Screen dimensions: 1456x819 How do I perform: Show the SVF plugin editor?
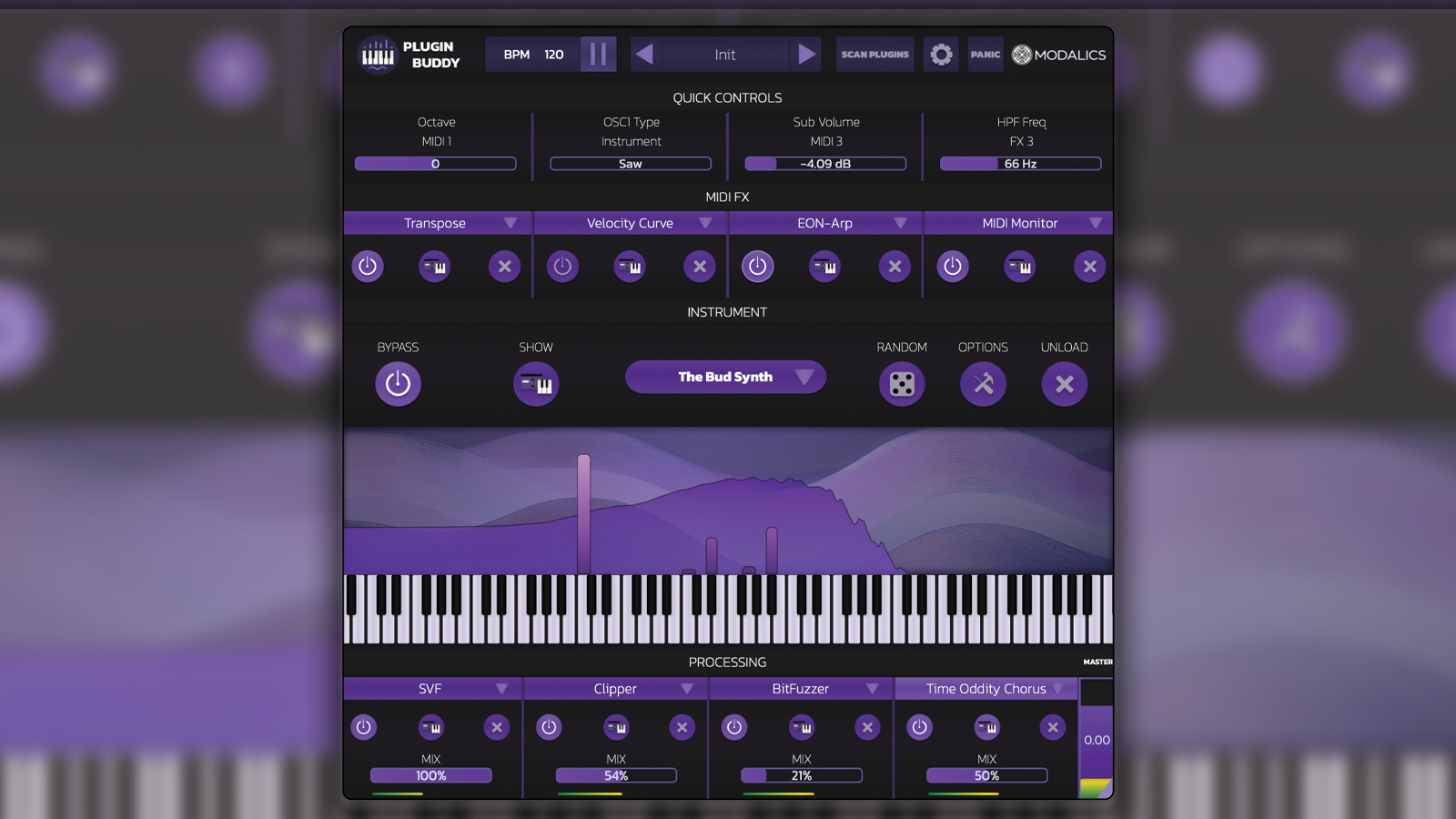click(431, 727)
